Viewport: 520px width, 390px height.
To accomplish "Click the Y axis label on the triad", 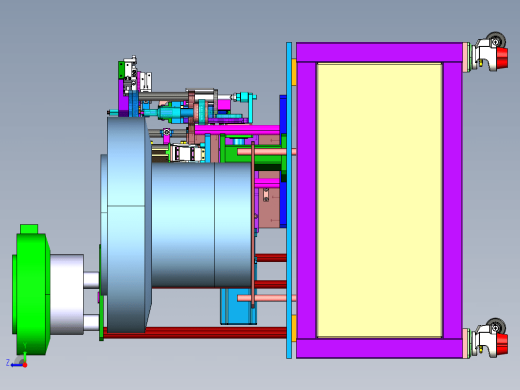I will click(25, 345).
